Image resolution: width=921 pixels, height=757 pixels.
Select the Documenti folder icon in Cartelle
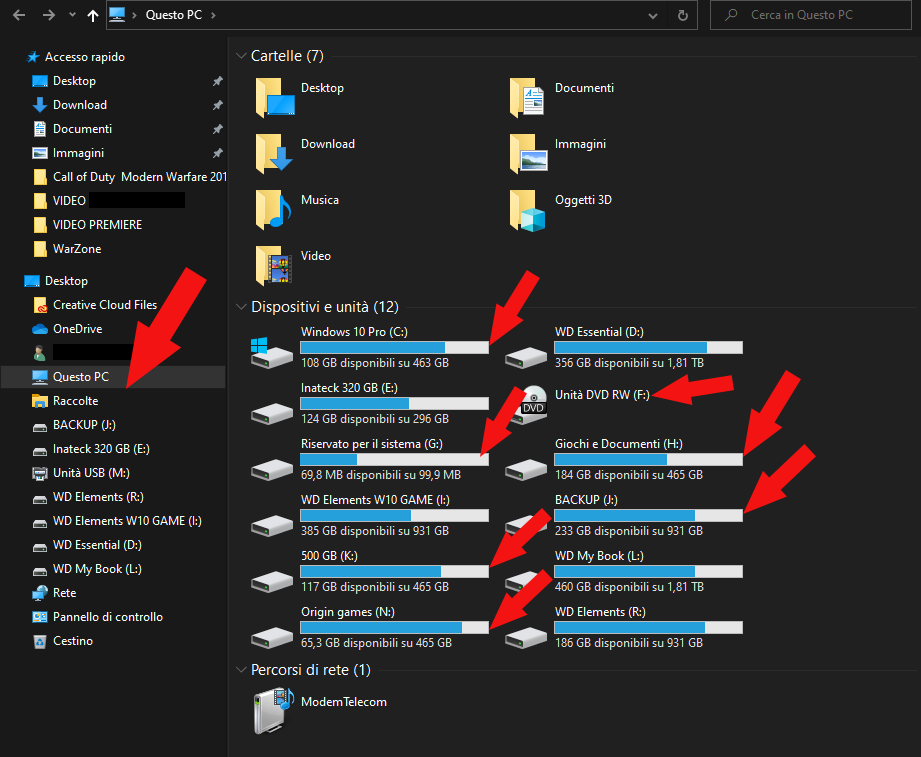[x=527, y=98]
